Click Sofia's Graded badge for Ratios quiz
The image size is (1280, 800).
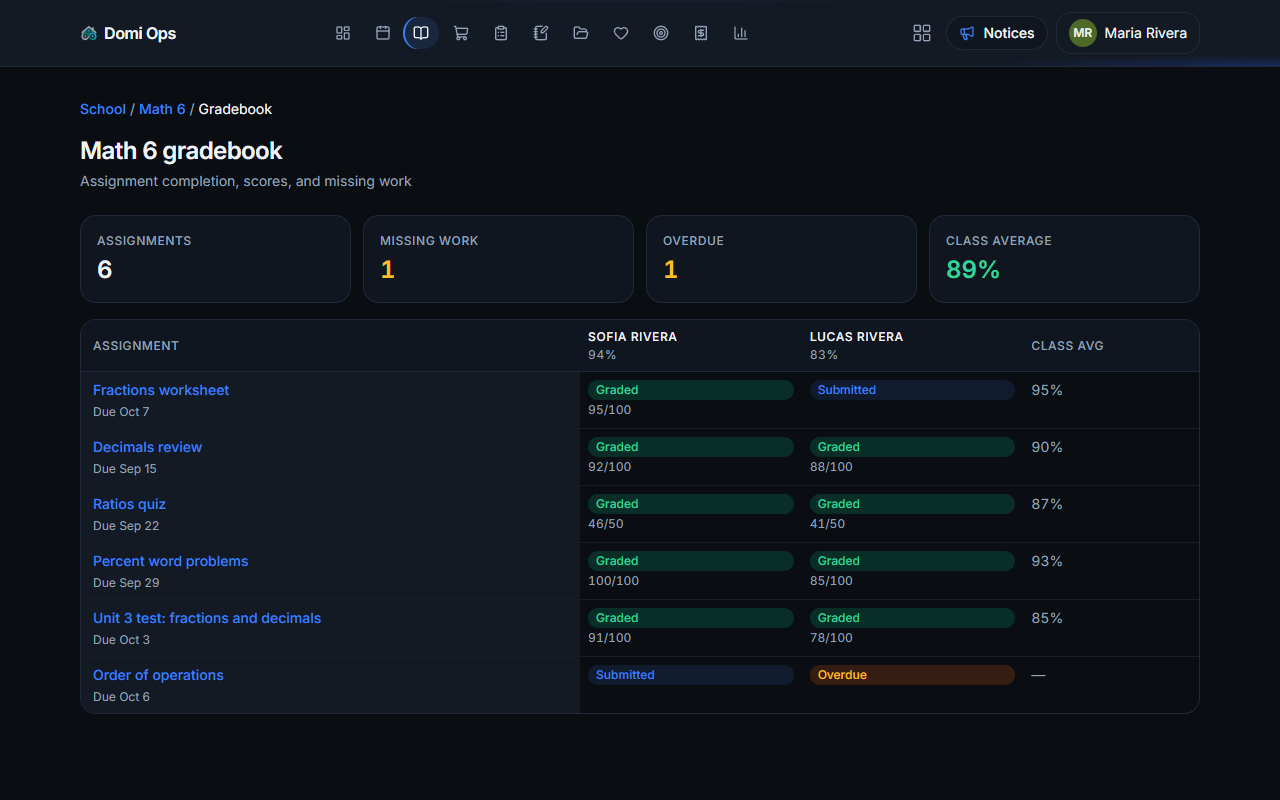(x=691, y=504)
